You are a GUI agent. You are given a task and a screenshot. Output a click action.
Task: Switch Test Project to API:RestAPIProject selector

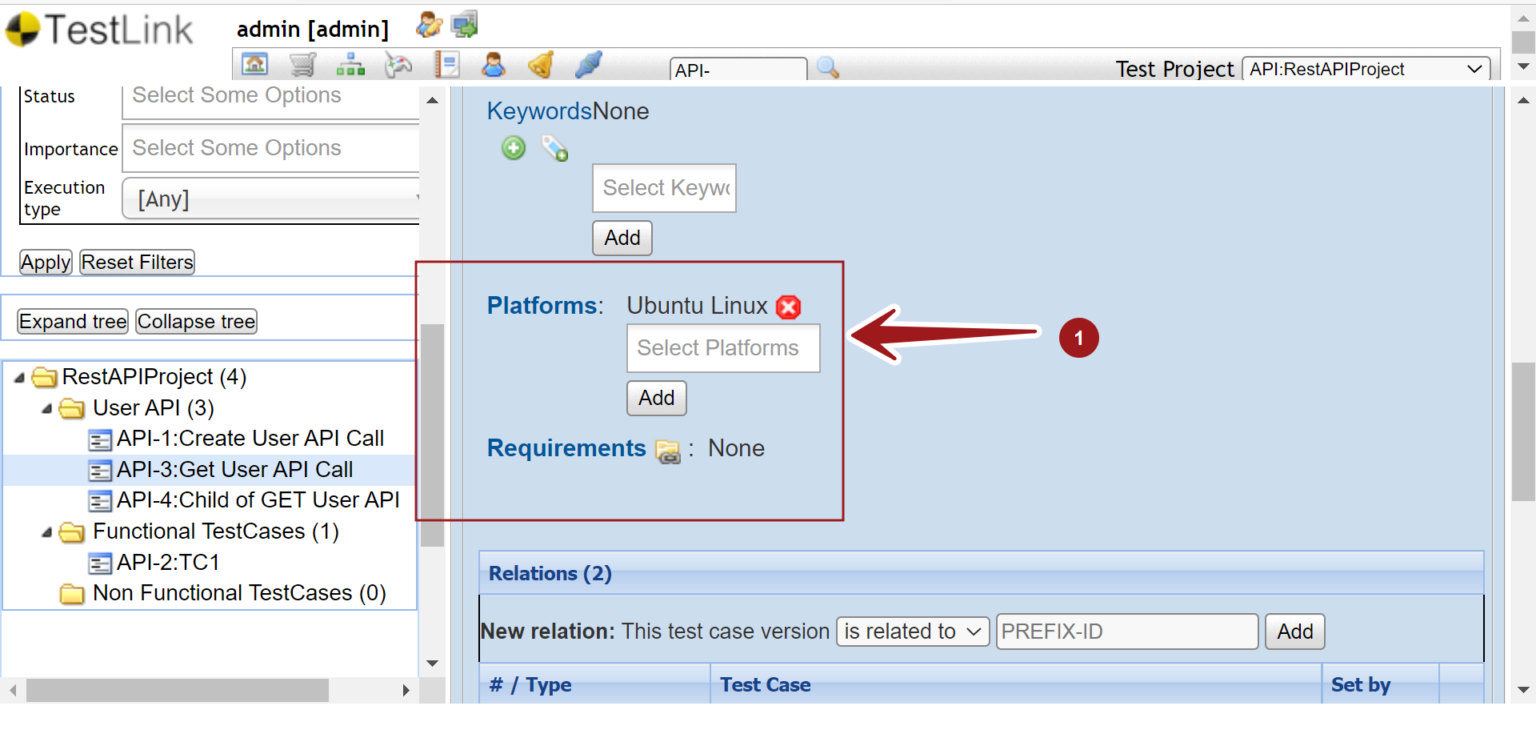[1365, 69]
